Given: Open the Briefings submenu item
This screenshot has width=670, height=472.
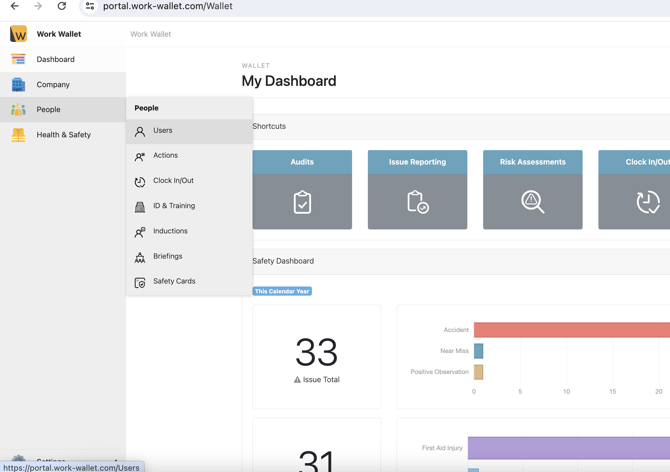Looking at the screenshot, I should [167, 256].
